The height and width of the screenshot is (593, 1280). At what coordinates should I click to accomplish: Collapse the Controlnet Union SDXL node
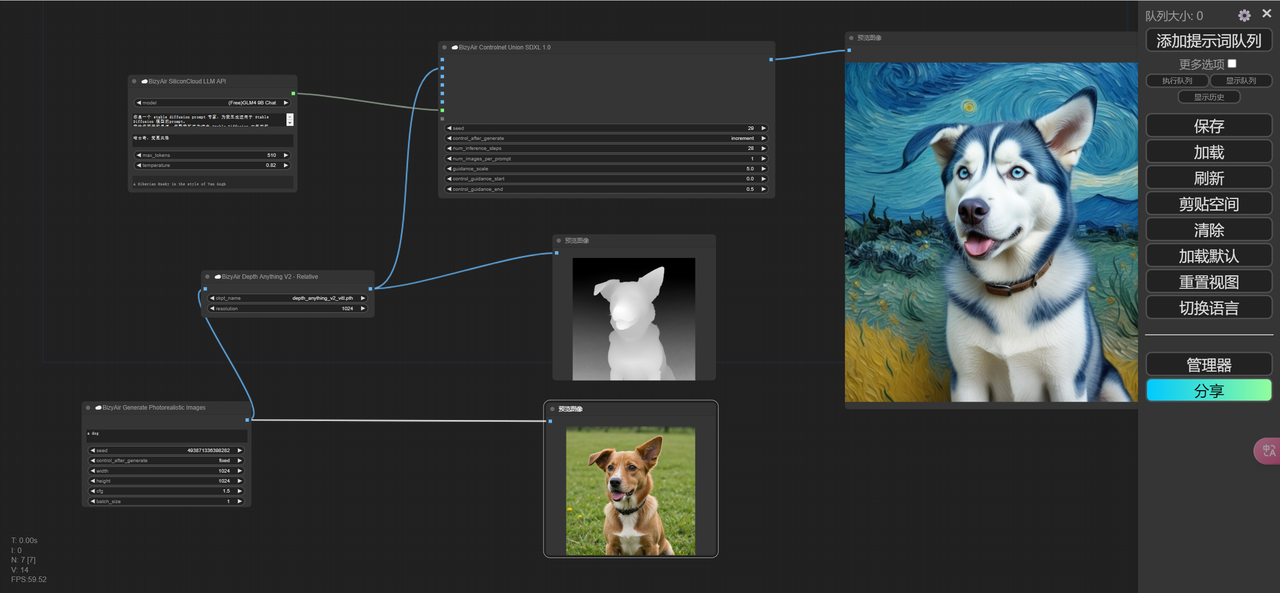click(444, 47)
